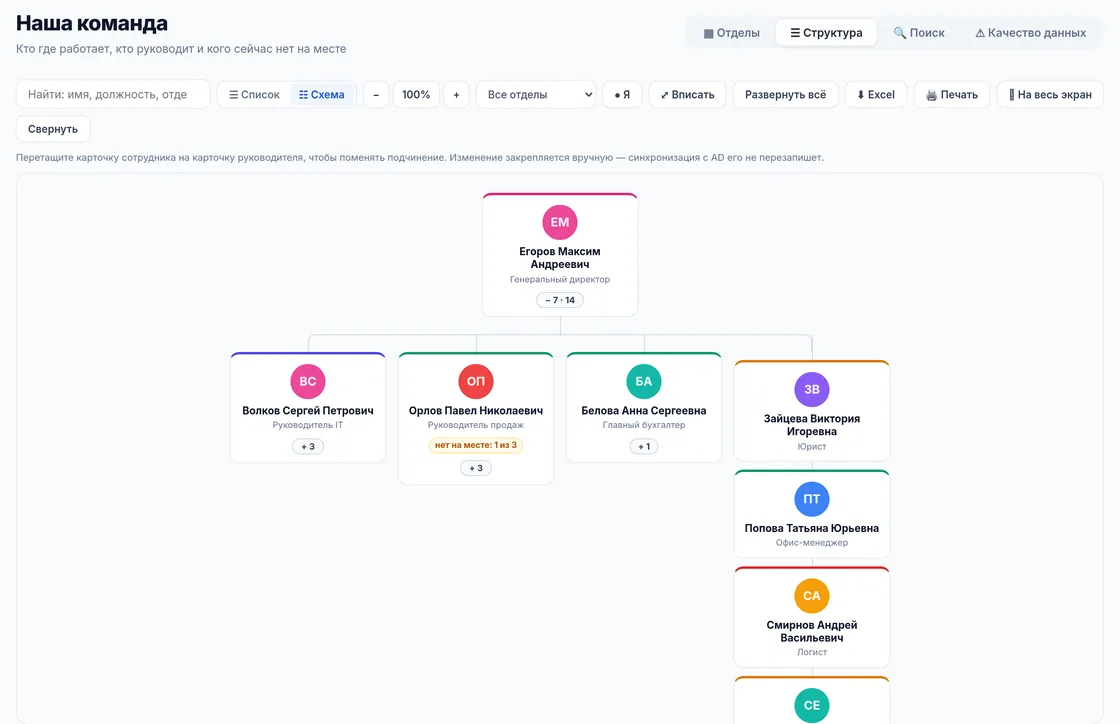Screen dimensions: 1120x724
Task: Export the chart to Excel
Action: click(x=876, y=94)
